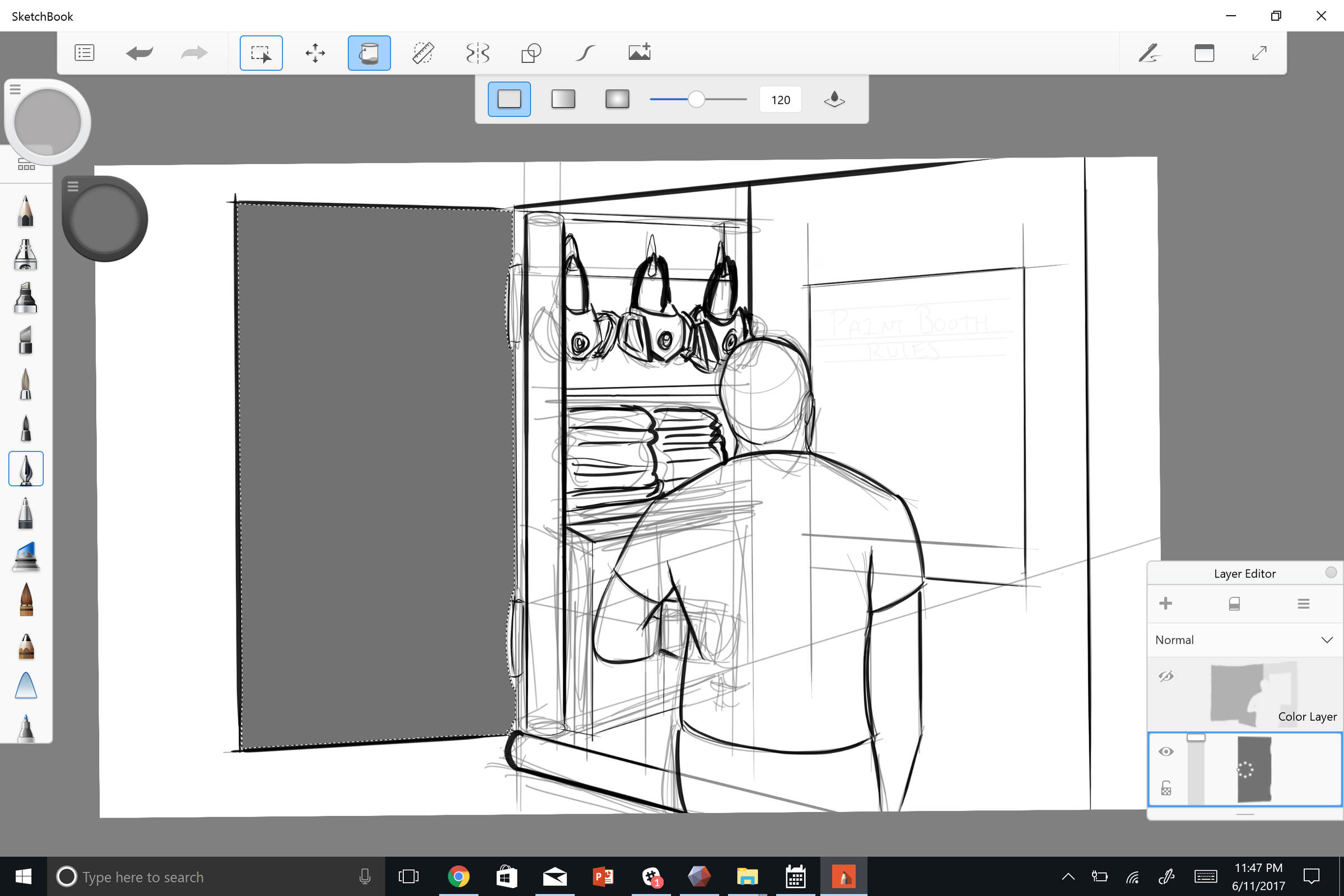Show the hidden Color Layer
Viewport: 1344px width, 896px height.
(1167, 677)
